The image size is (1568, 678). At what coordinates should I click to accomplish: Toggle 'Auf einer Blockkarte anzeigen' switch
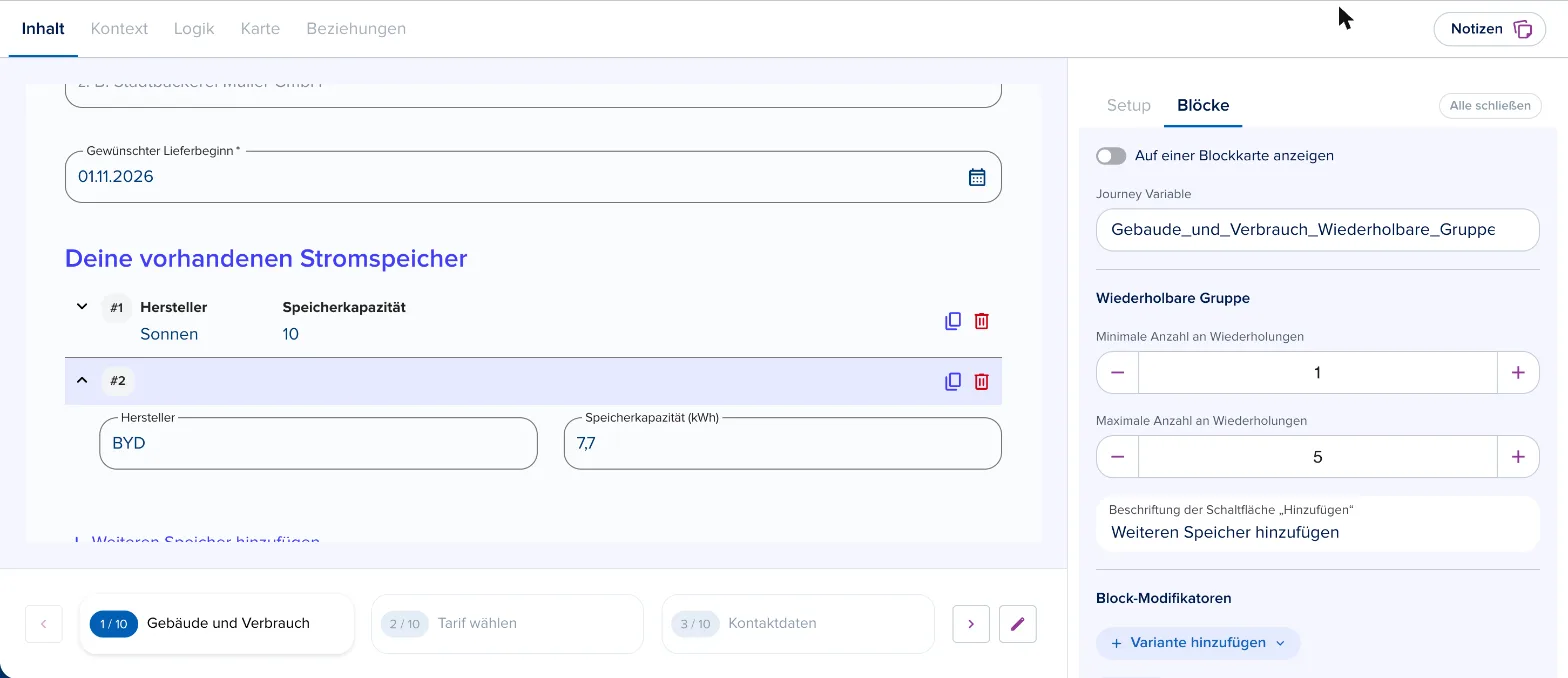pos(1111,156)
